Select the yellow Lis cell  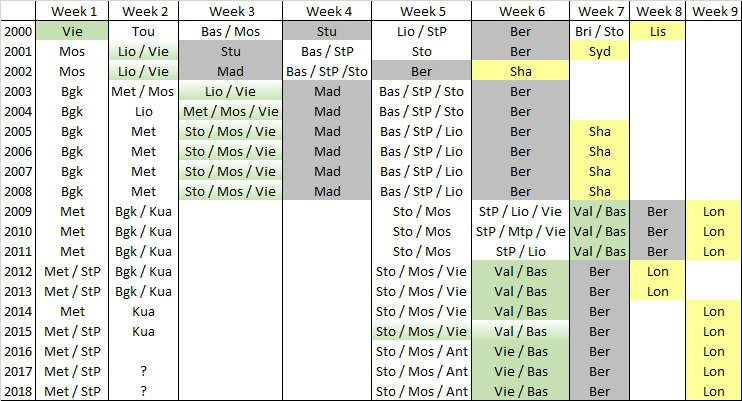657,31
